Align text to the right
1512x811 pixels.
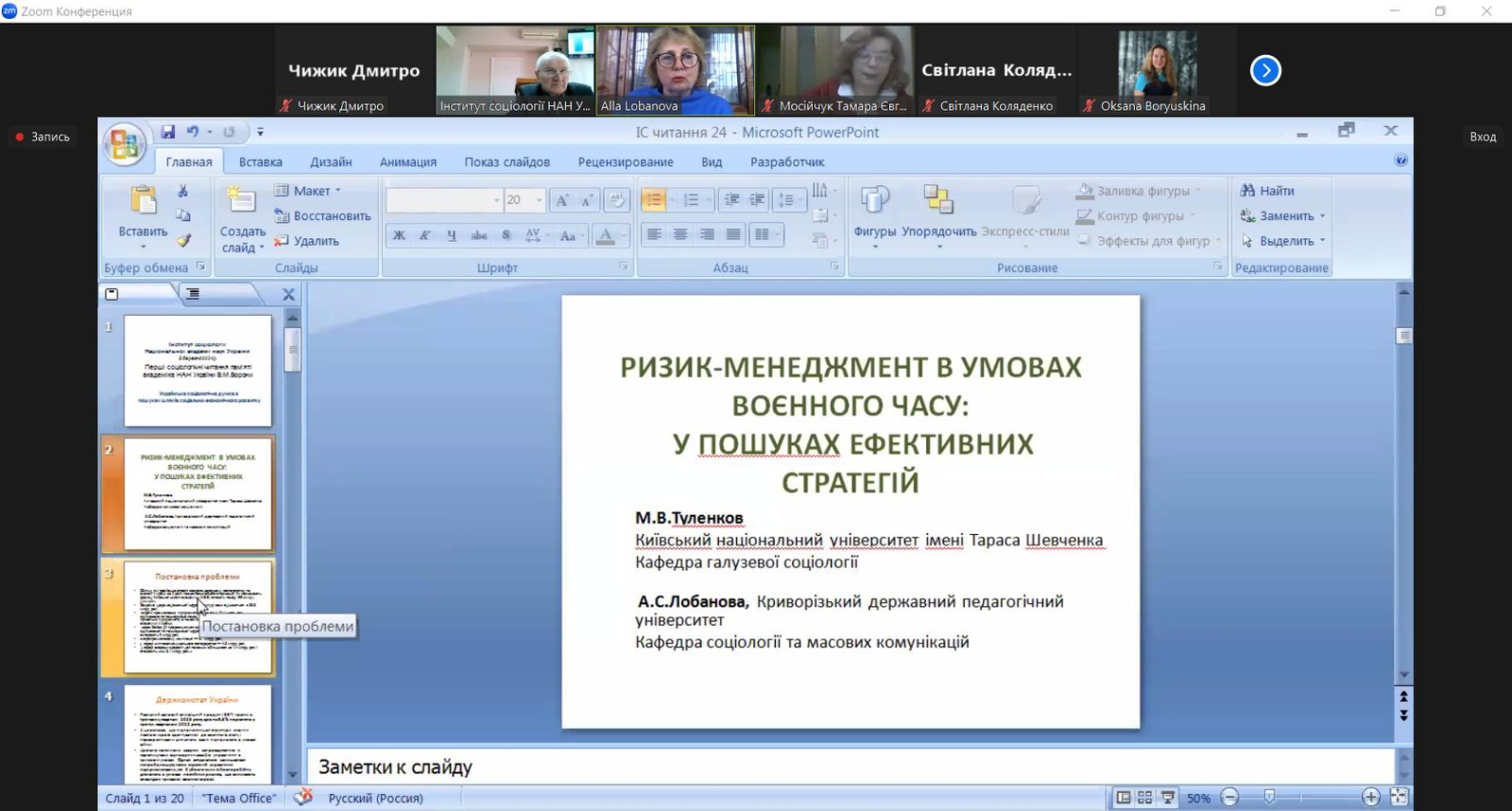(x=707, y=234)
